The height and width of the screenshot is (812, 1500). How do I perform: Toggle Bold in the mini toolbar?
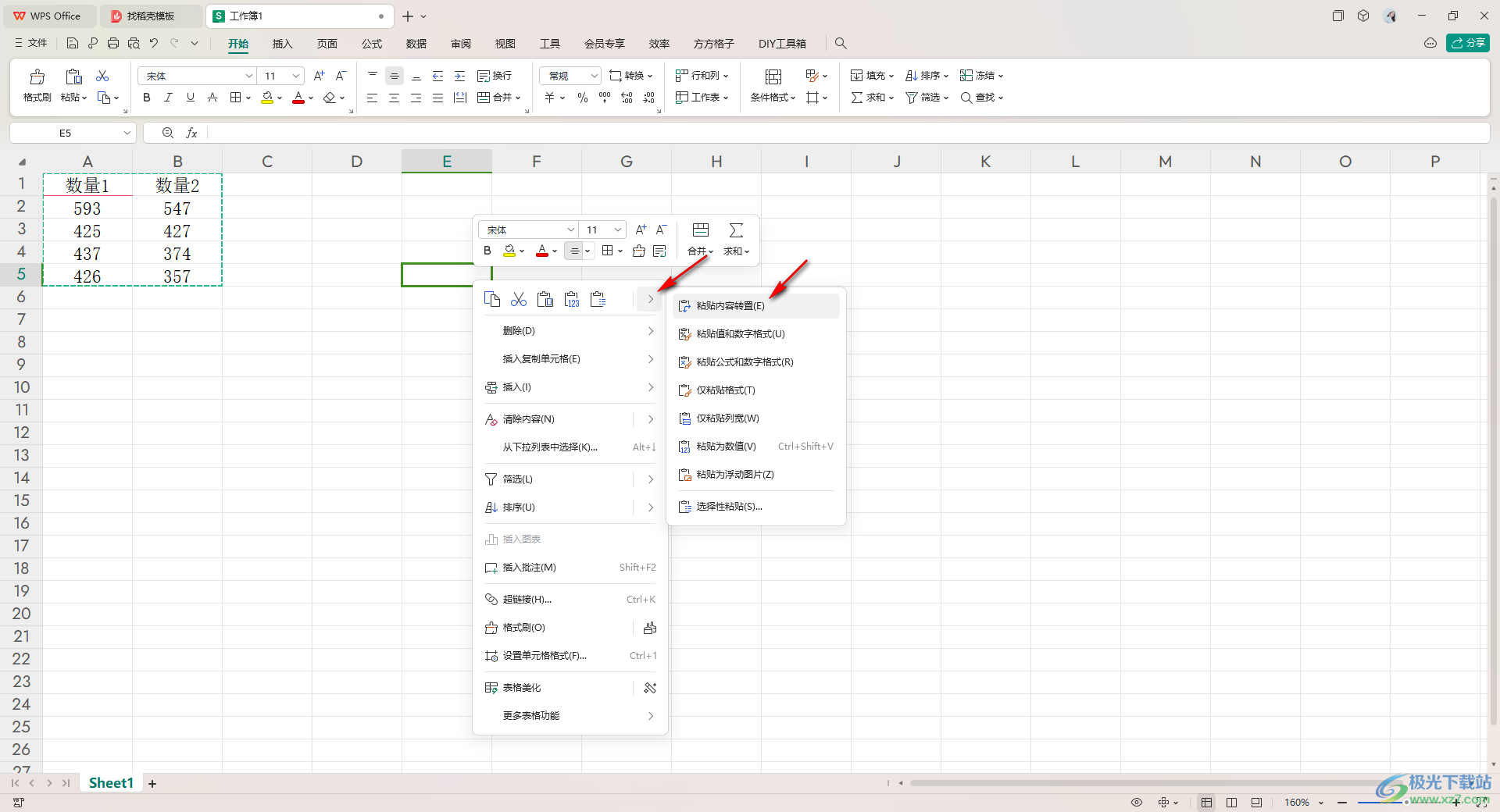coord(487,251)
